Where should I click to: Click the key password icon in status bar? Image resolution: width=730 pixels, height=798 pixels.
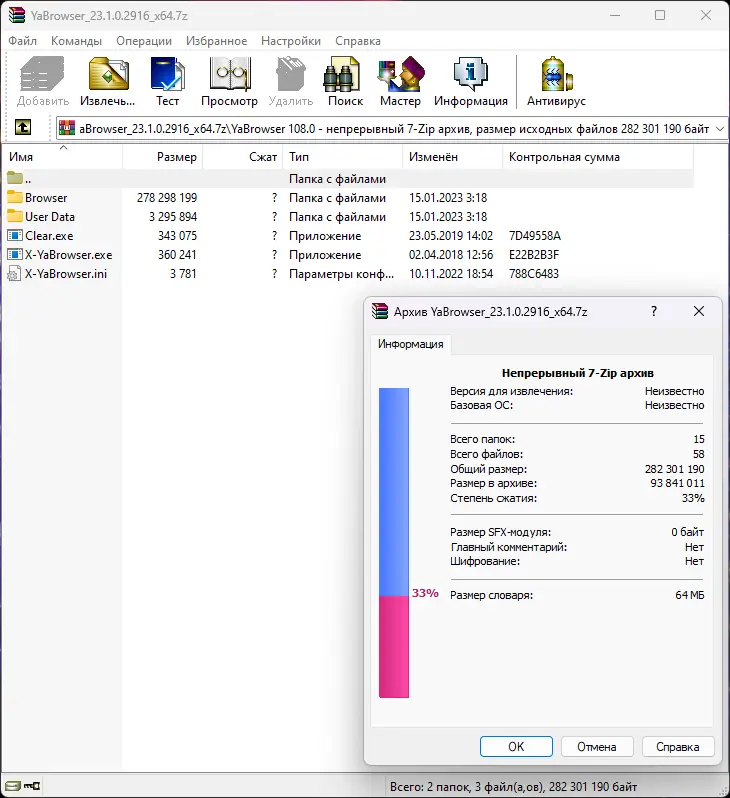[x=32, y=786]
